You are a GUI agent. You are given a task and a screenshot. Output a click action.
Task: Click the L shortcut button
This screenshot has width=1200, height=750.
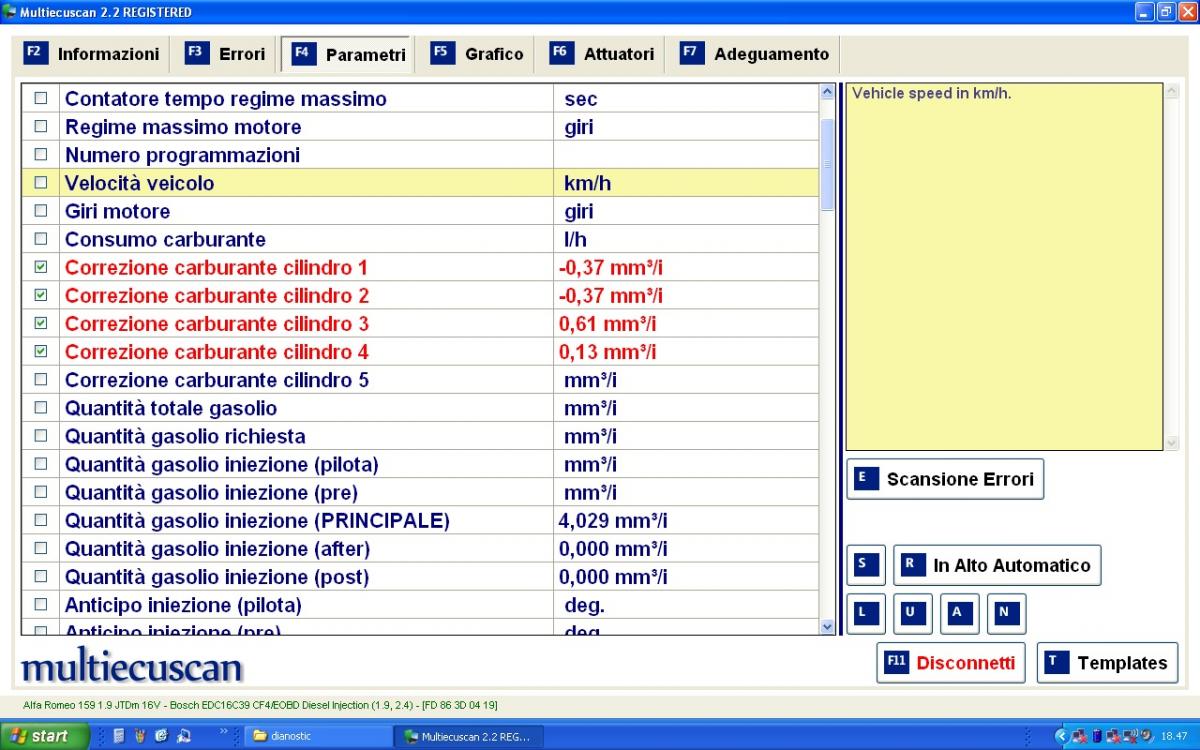click(865, 613)
